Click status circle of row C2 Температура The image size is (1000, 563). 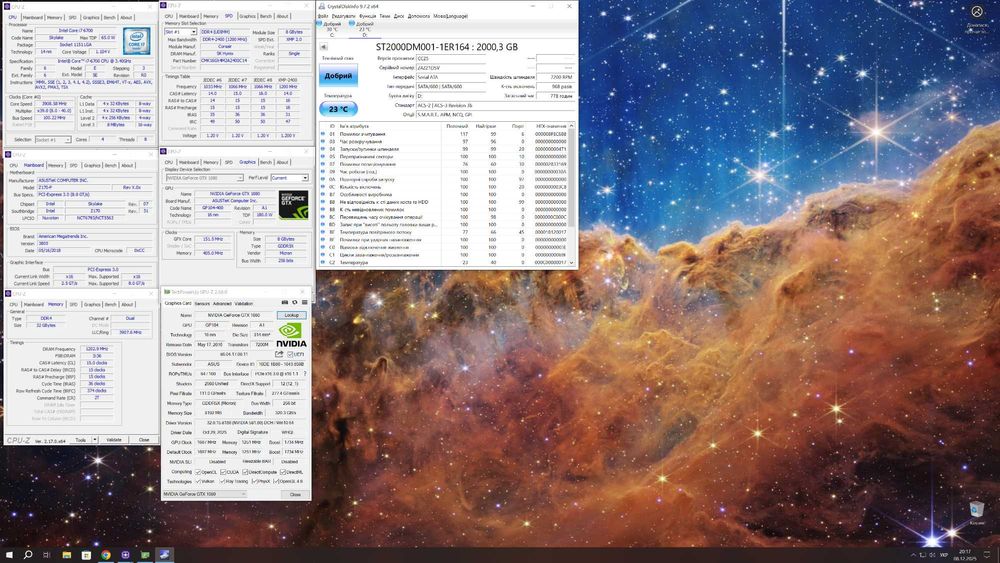click(x=323, y=262)
